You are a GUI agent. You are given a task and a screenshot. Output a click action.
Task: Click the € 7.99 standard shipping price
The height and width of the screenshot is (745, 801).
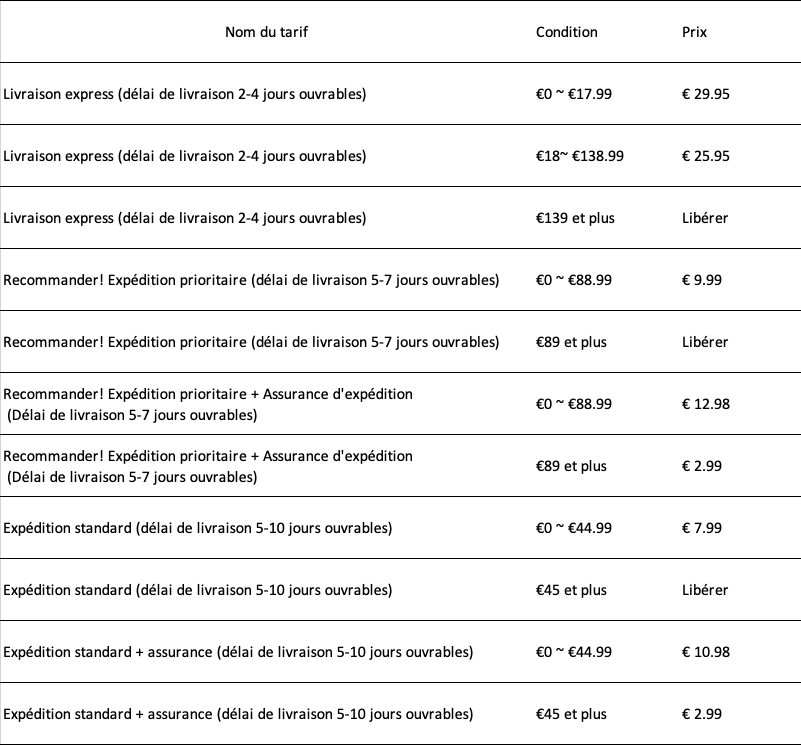pos(701,528)
